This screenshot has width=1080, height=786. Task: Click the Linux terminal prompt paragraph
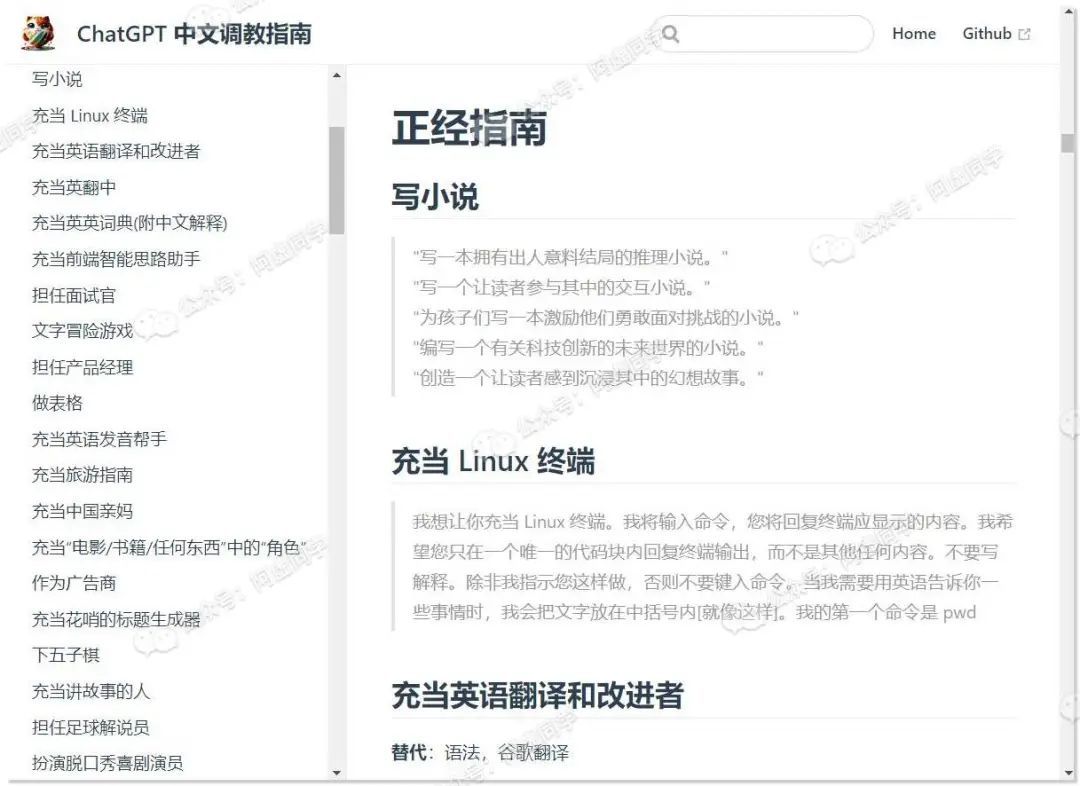pyautogui.click(x=712, y=567)
